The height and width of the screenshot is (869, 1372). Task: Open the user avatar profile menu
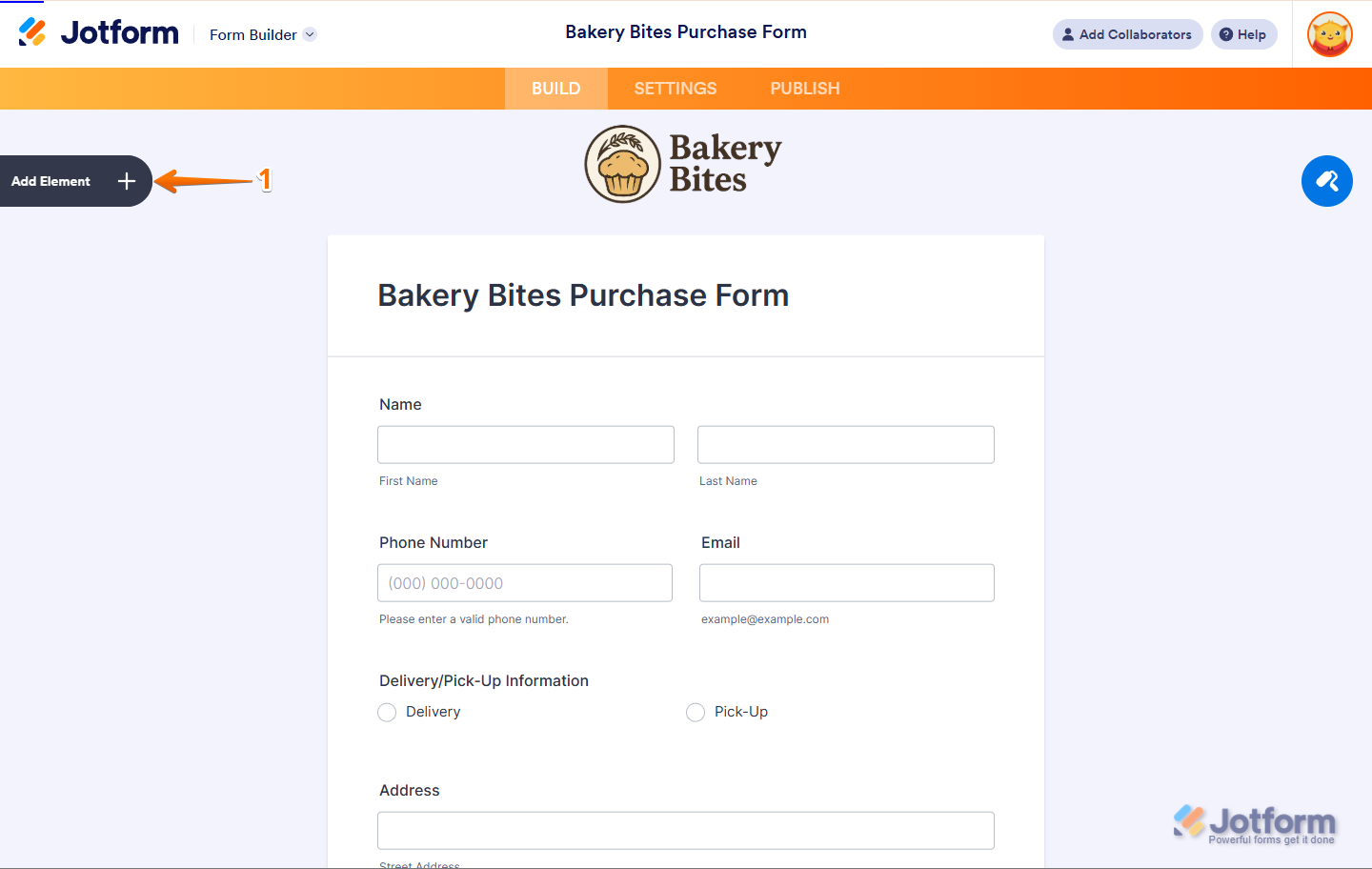click(x=1330, y=34)
